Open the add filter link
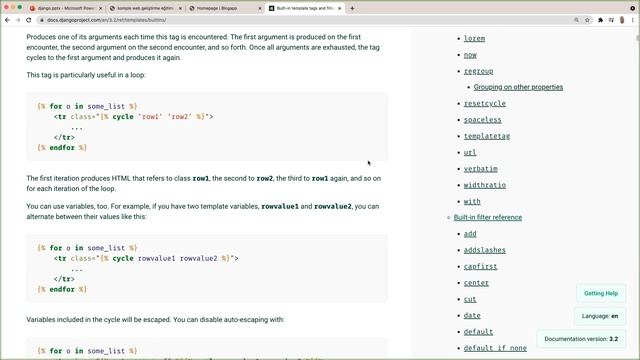This screenshot has width=640, height=360. (470, 234)
